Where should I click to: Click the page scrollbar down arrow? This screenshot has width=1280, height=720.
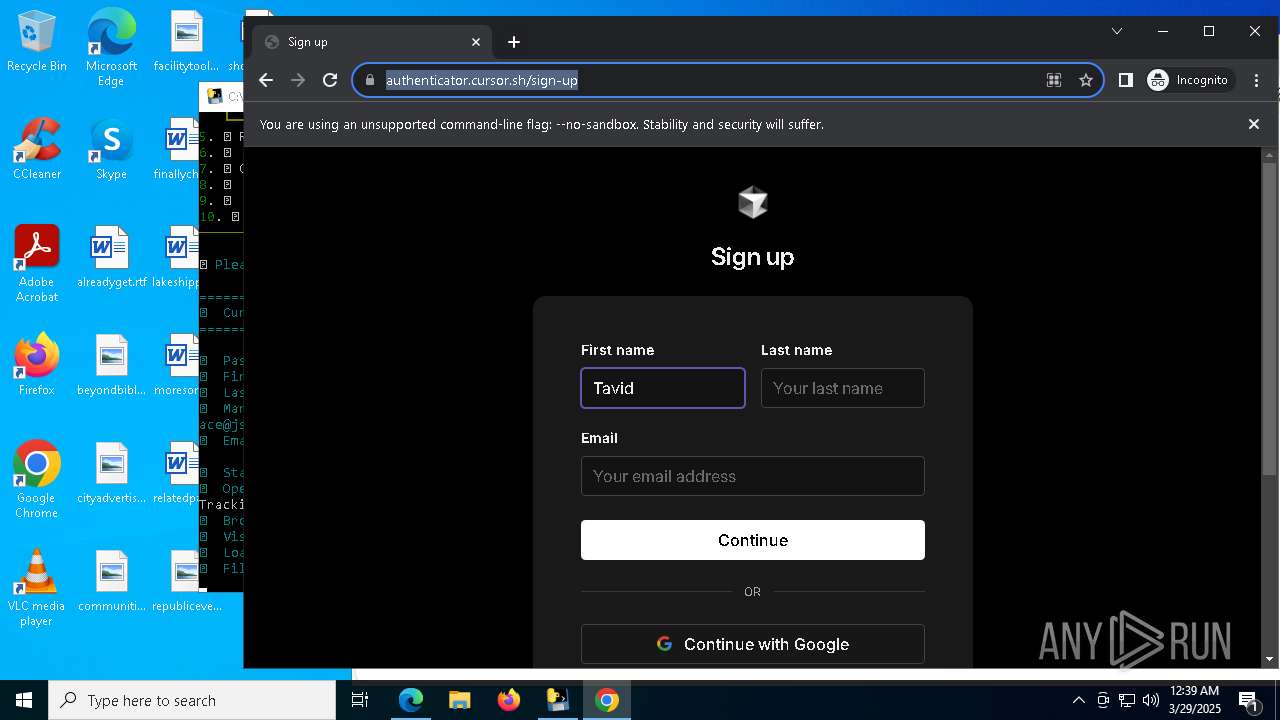point(1270,659)
